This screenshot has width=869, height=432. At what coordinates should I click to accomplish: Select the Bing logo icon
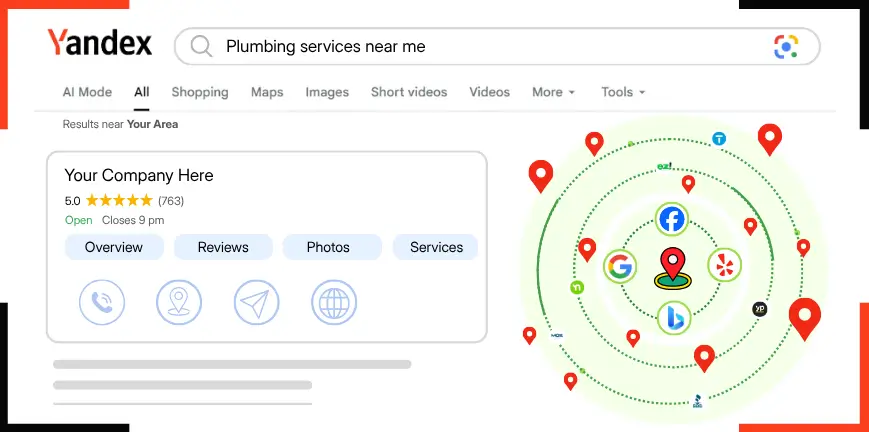tap(674, 318)
